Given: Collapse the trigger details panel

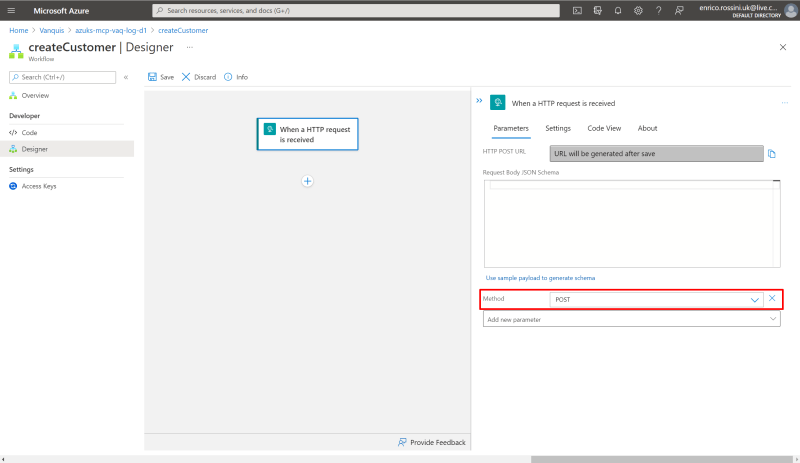Looking at the screenshot, I should (x=479, y=101).
